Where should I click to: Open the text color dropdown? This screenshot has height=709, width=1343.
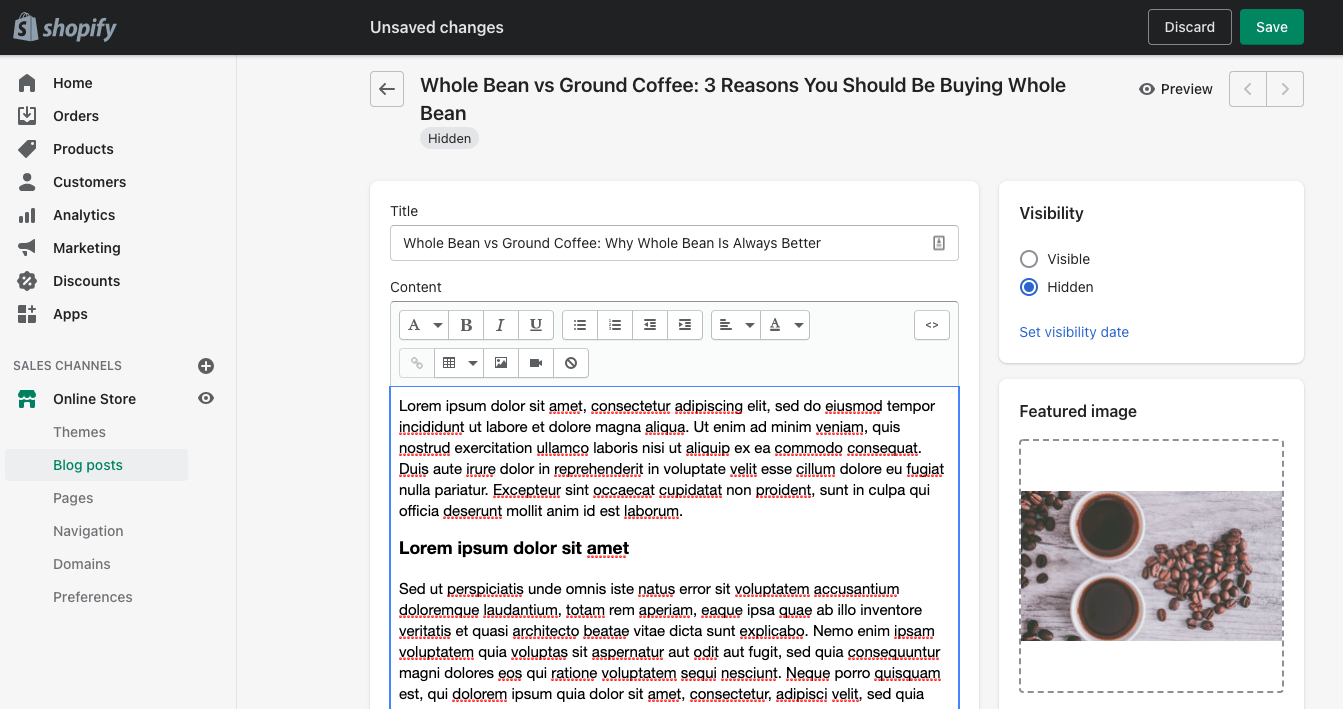tap(785, 325)
